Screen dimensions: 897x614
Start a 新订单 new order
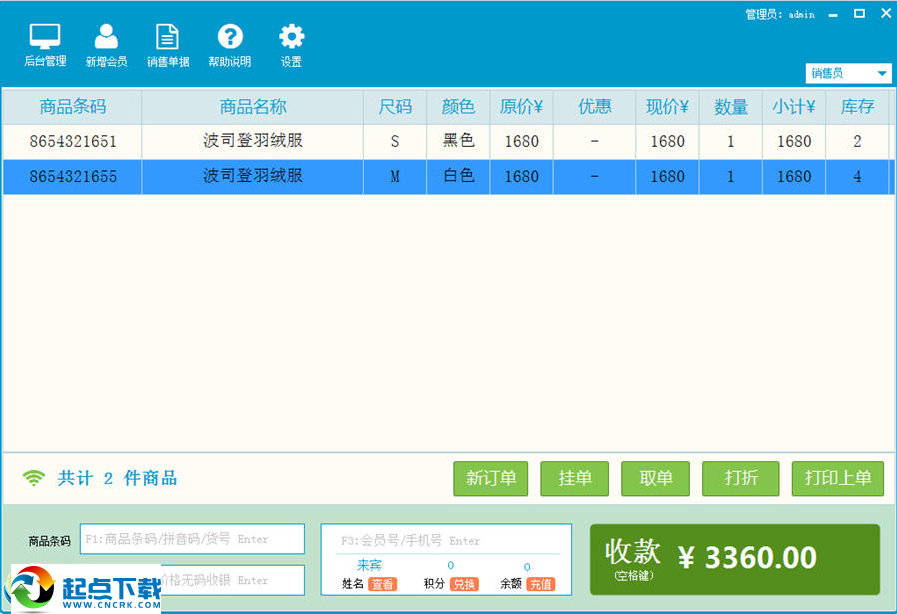pyautogui.click(x=490, y=478)
